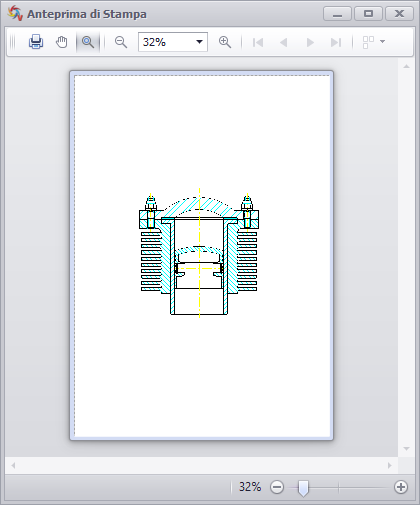Click the vertical scrollbar up arrow
This screenshot has height=505, width=420.
tap(406, 66)
